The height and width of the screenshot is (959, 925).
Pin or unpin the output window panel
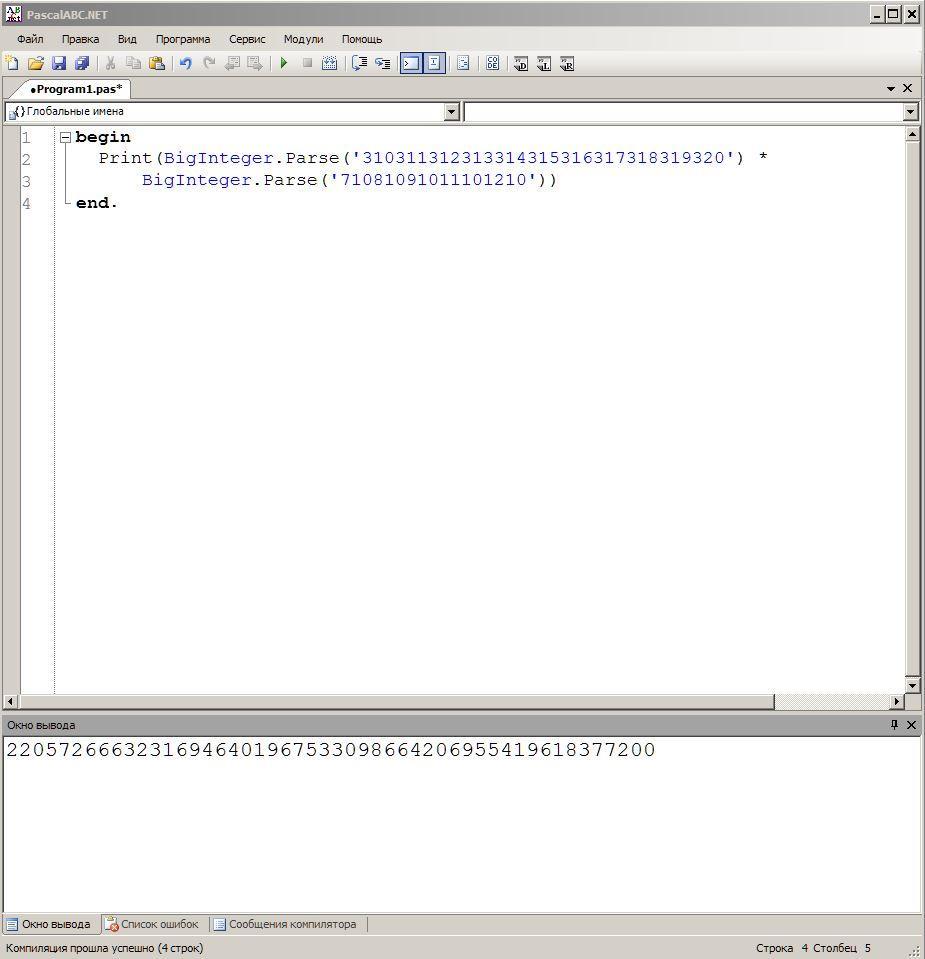click(894, 725)
